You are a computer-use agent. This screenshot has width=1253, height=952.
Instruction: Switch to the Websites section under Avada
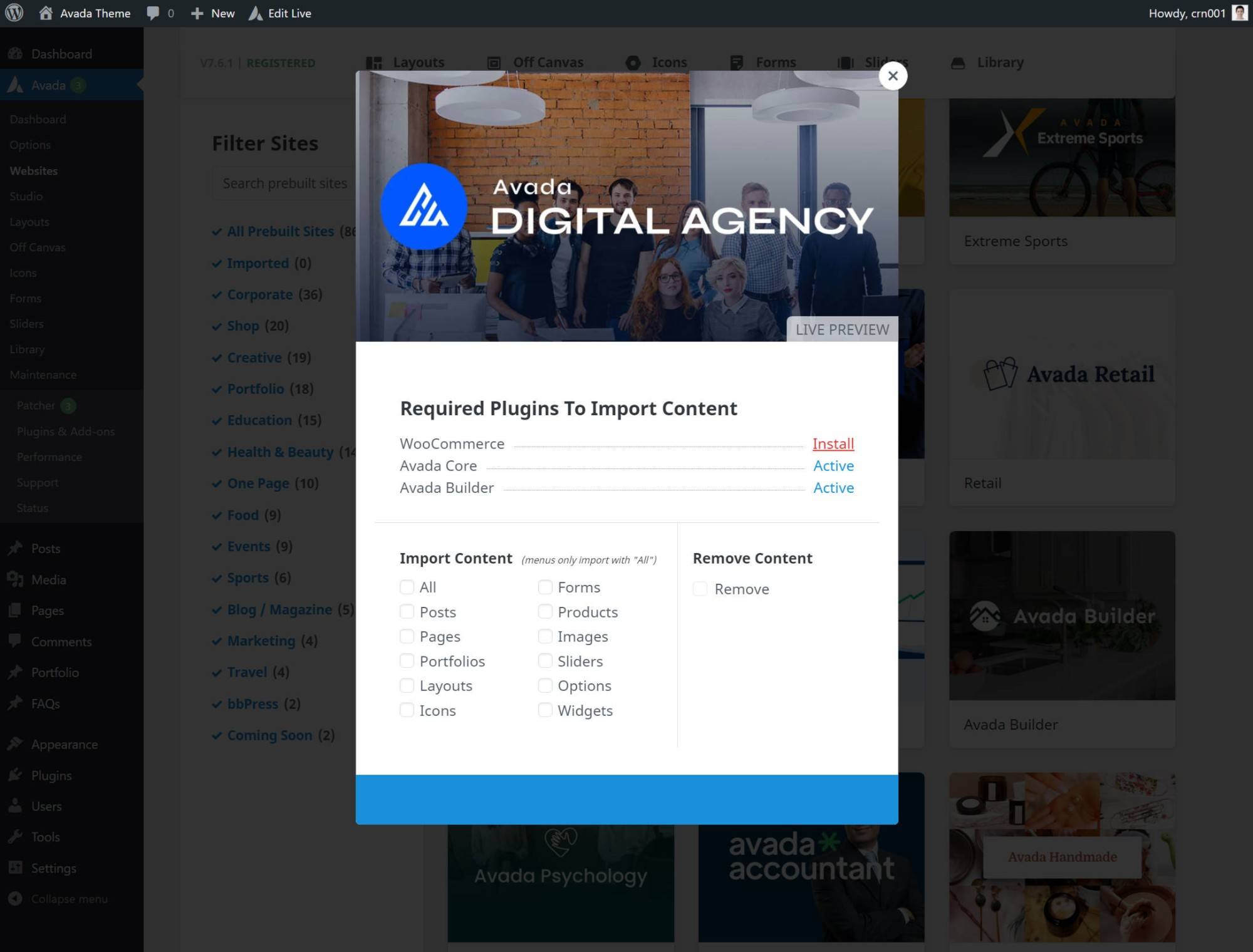click(x=33, y=170)
